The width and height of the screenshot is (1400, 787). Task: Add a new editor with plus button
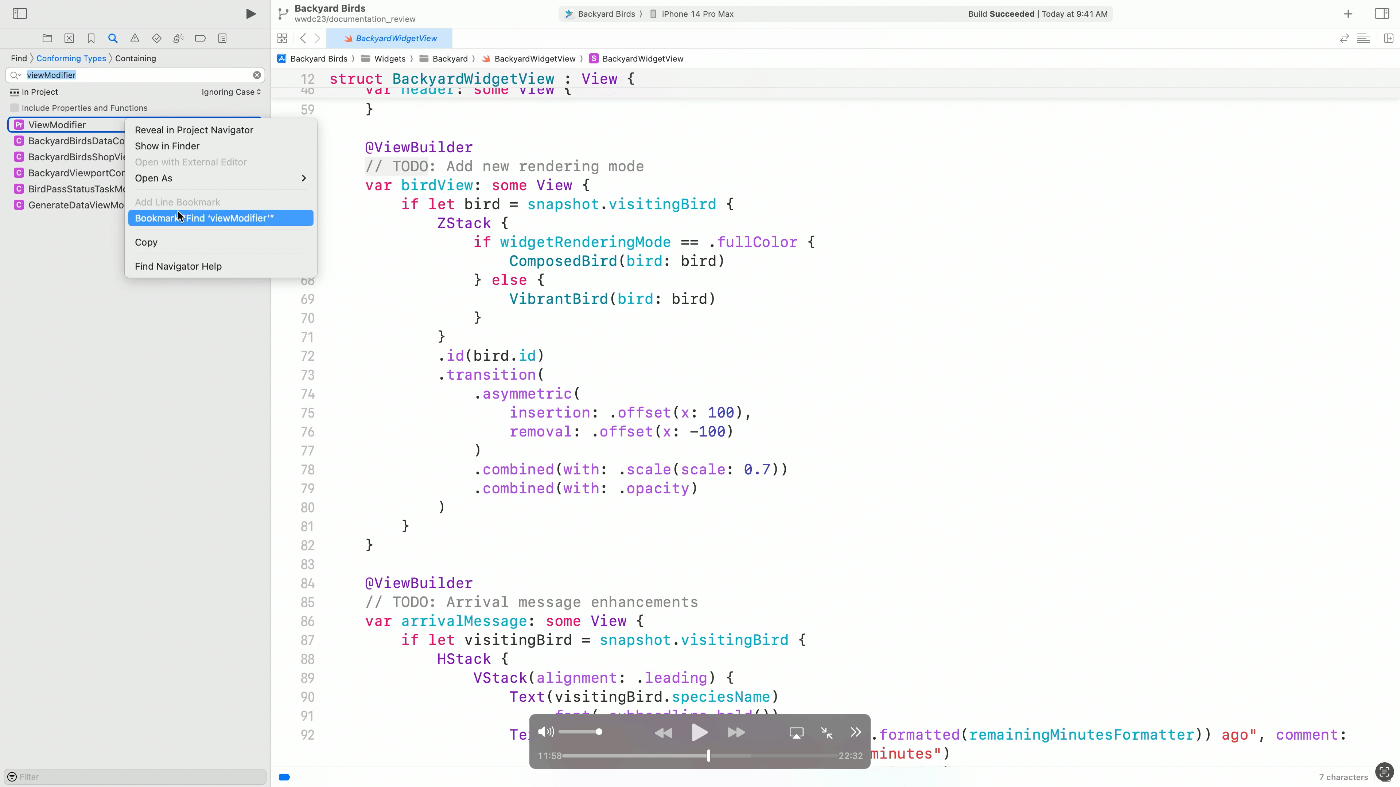tap(1348, 14)
